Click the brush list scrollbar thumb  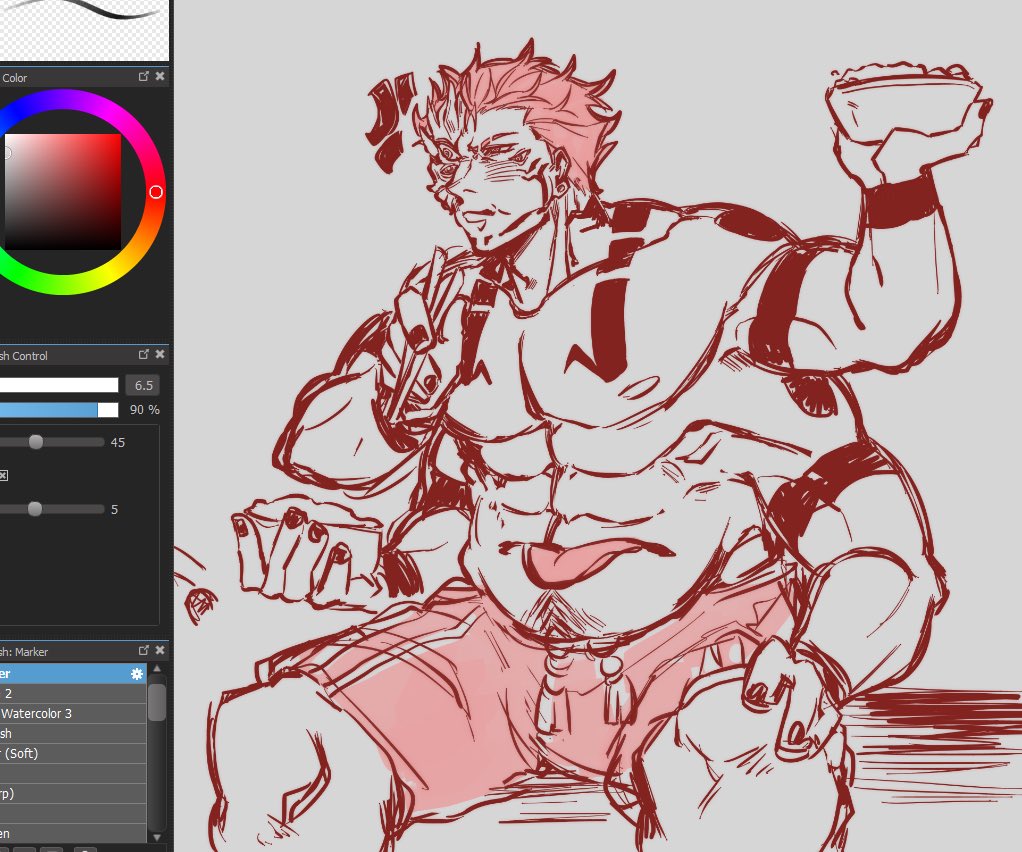click(x=157, y=702)
